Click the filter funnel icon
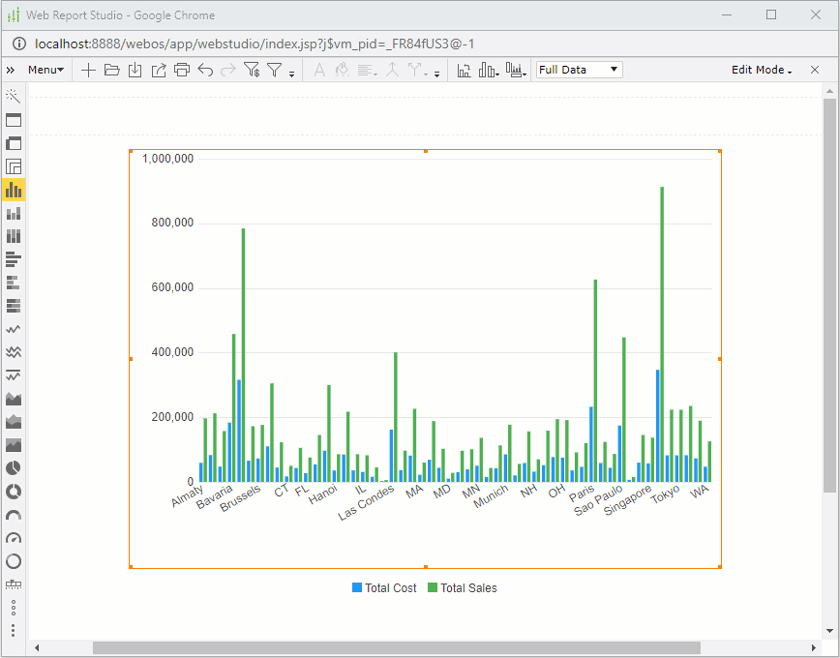Image resolution: width=840 pixels, height=658 pixels. click(x=275, y=70)
